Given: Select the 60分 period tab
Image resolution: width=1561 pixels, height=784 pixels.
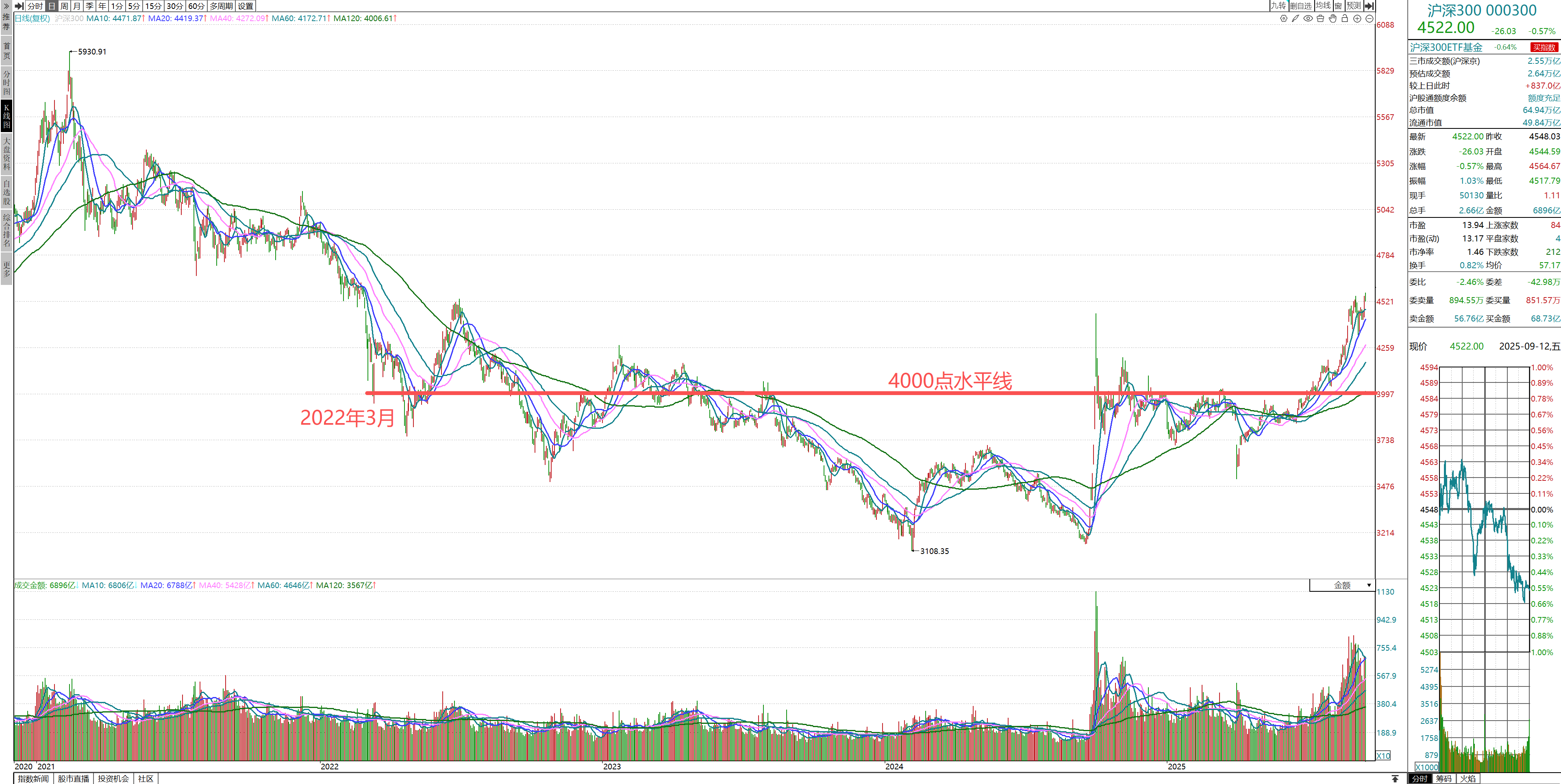Looking at the screenshot, I should pyautogui.click(x=196, y=6).
